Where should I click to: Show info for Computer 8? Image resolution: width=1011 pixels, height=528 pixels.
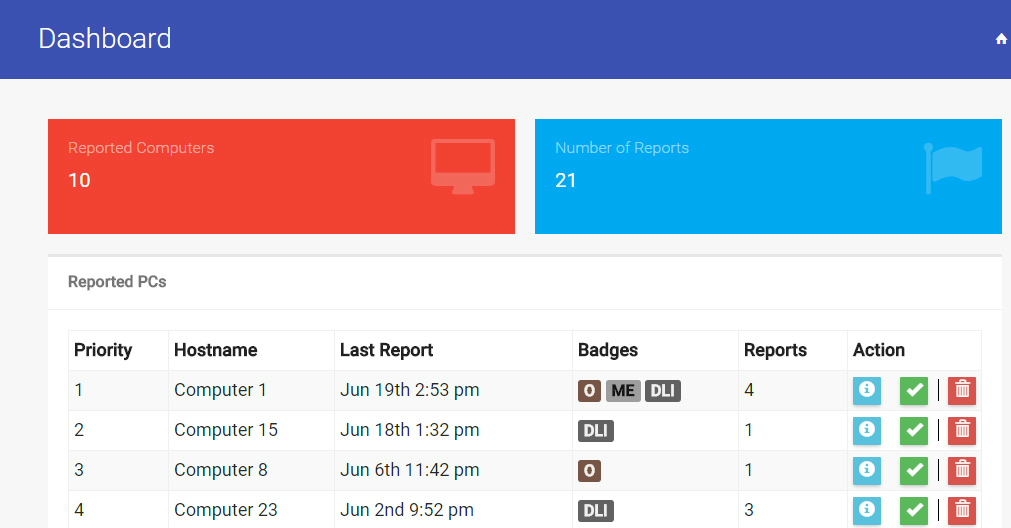coord(866,470)
